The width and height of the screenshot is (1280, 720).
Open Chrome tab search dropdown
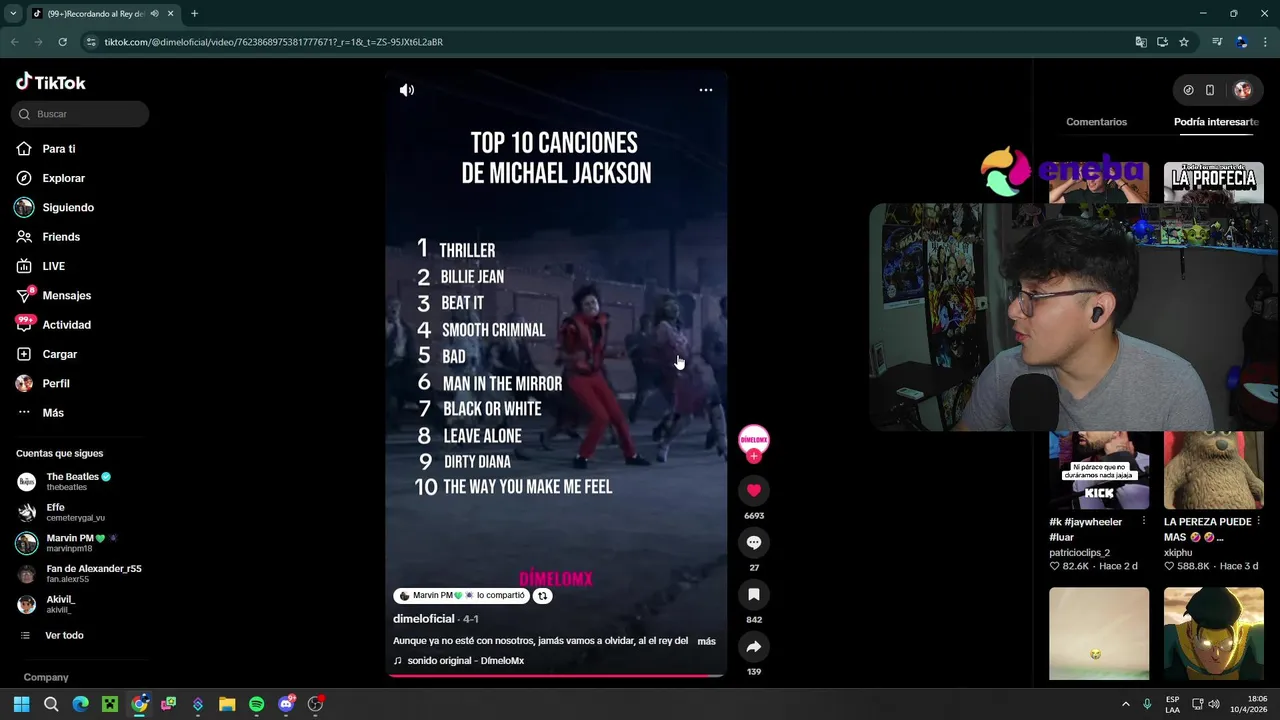(13, 14)
